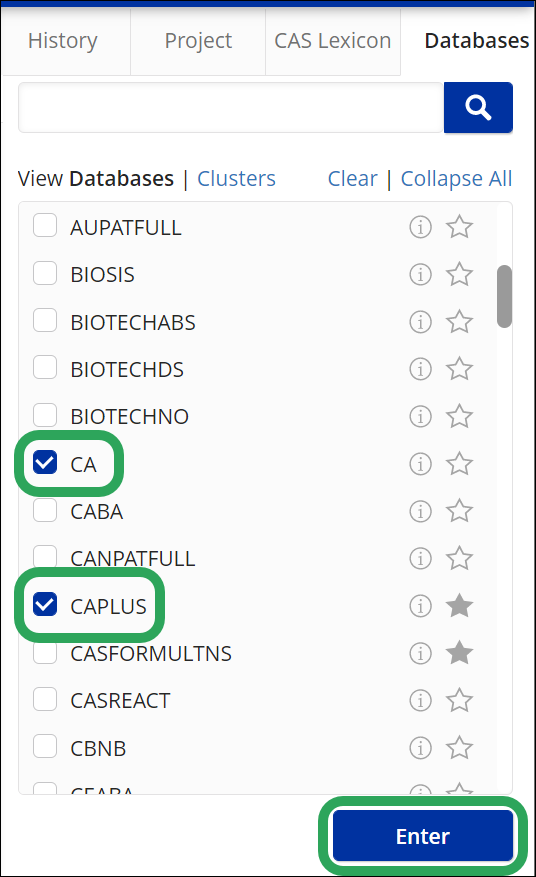Click the star next to CBNB
Screen dimensions: 536x877
[x=459, y=748]
